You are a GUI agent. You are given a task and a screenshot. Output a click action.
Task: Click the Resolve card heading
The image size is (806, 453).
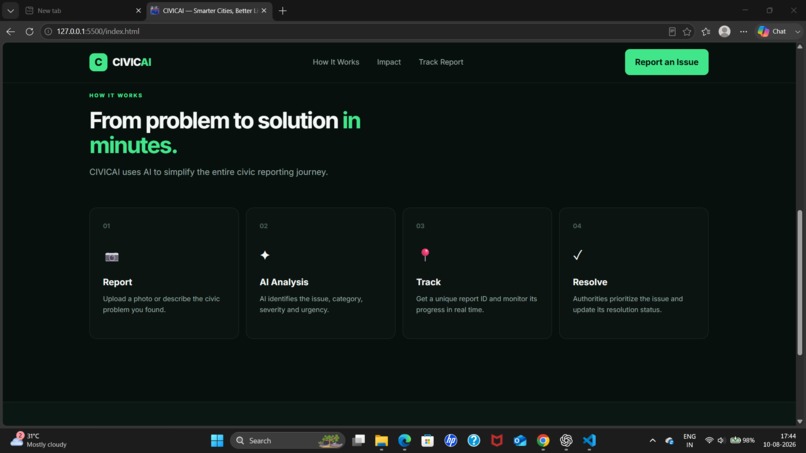tap(590, 282)
